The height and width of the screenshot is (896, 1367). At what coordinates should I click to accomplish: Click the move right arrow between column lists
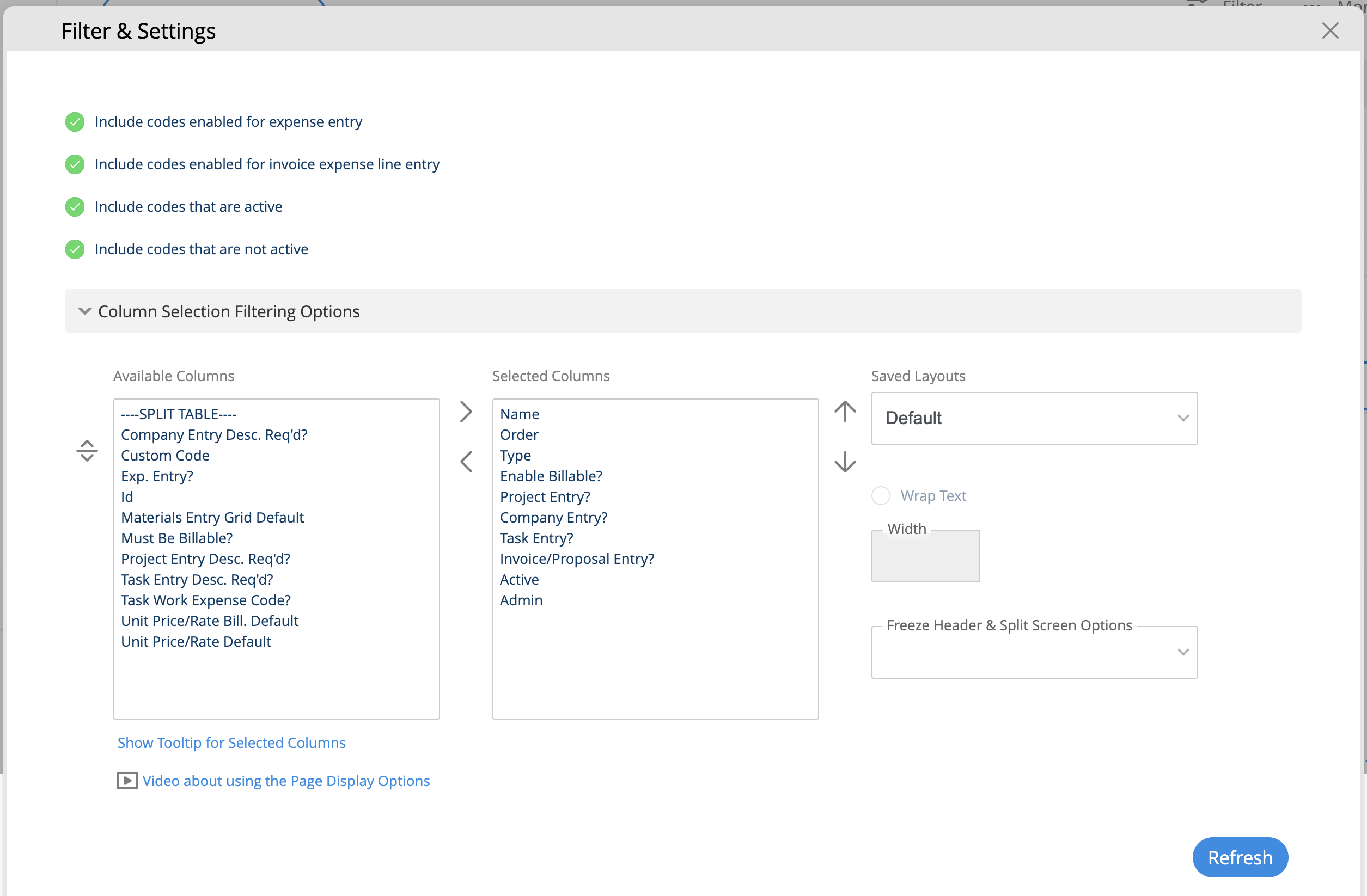[x=466, y=412]
